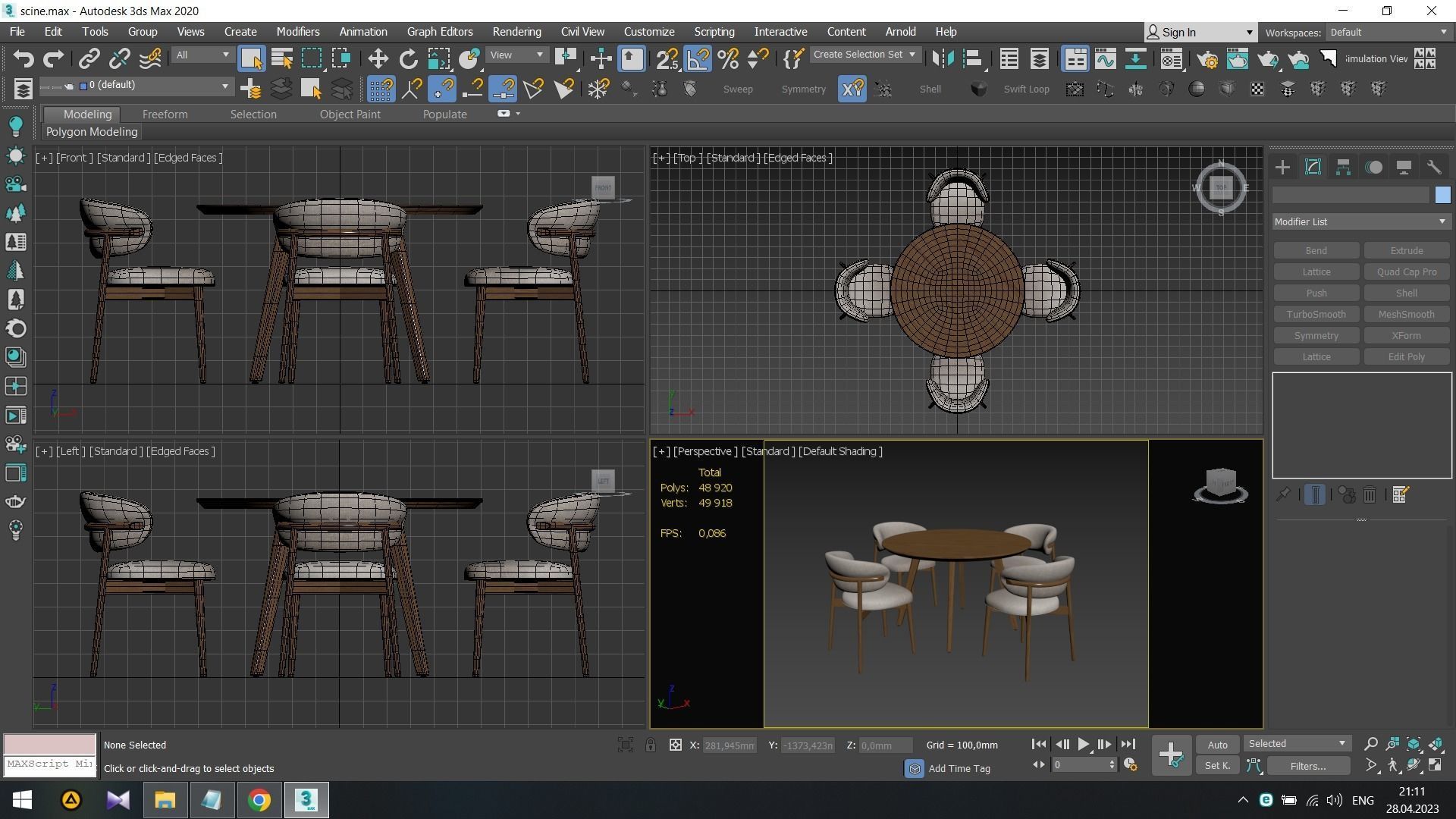
Task: Open the Curve Editor icon
Action: coord(1105,59)
